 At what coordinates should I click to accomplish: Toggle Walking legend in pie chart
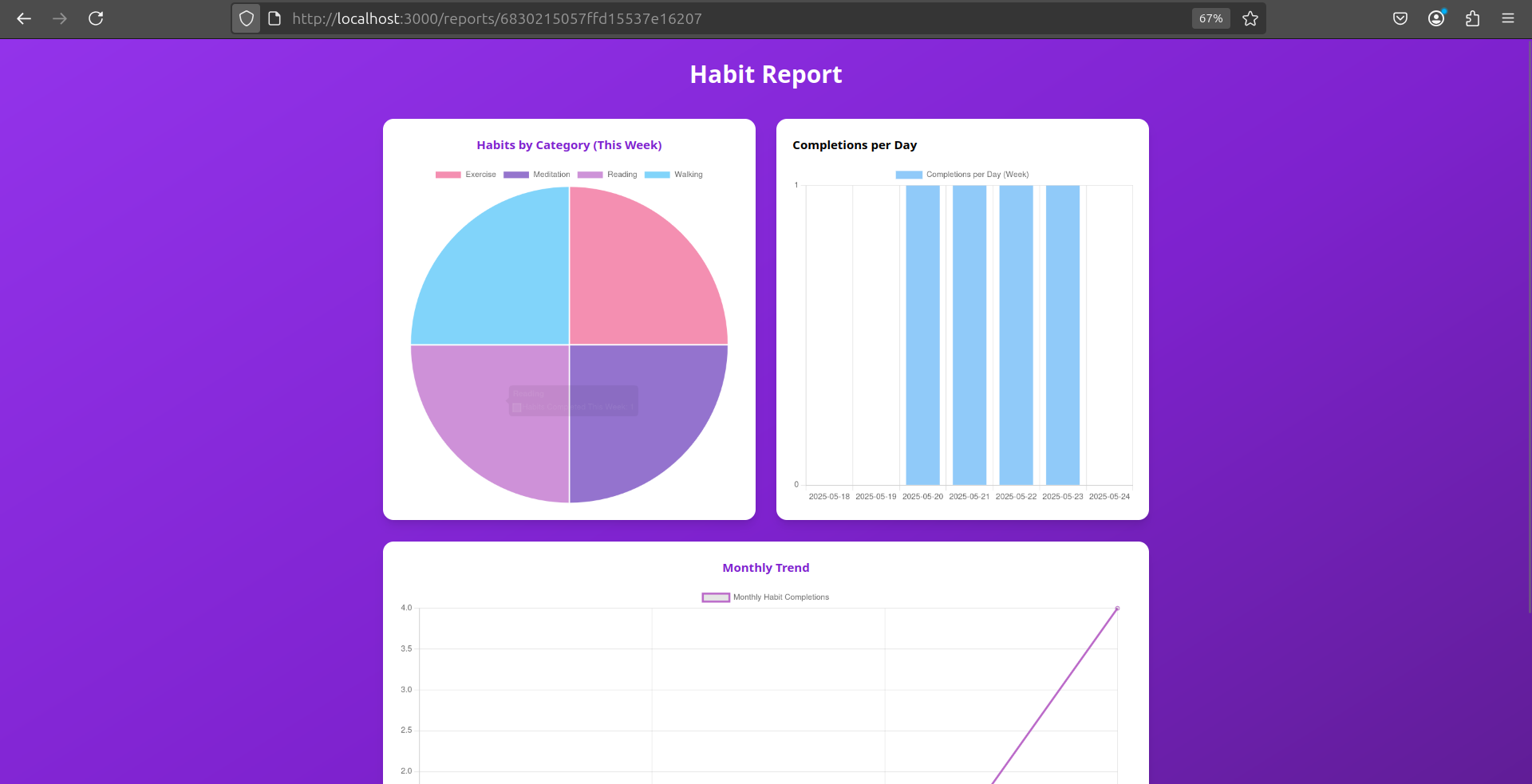[673, 175]
